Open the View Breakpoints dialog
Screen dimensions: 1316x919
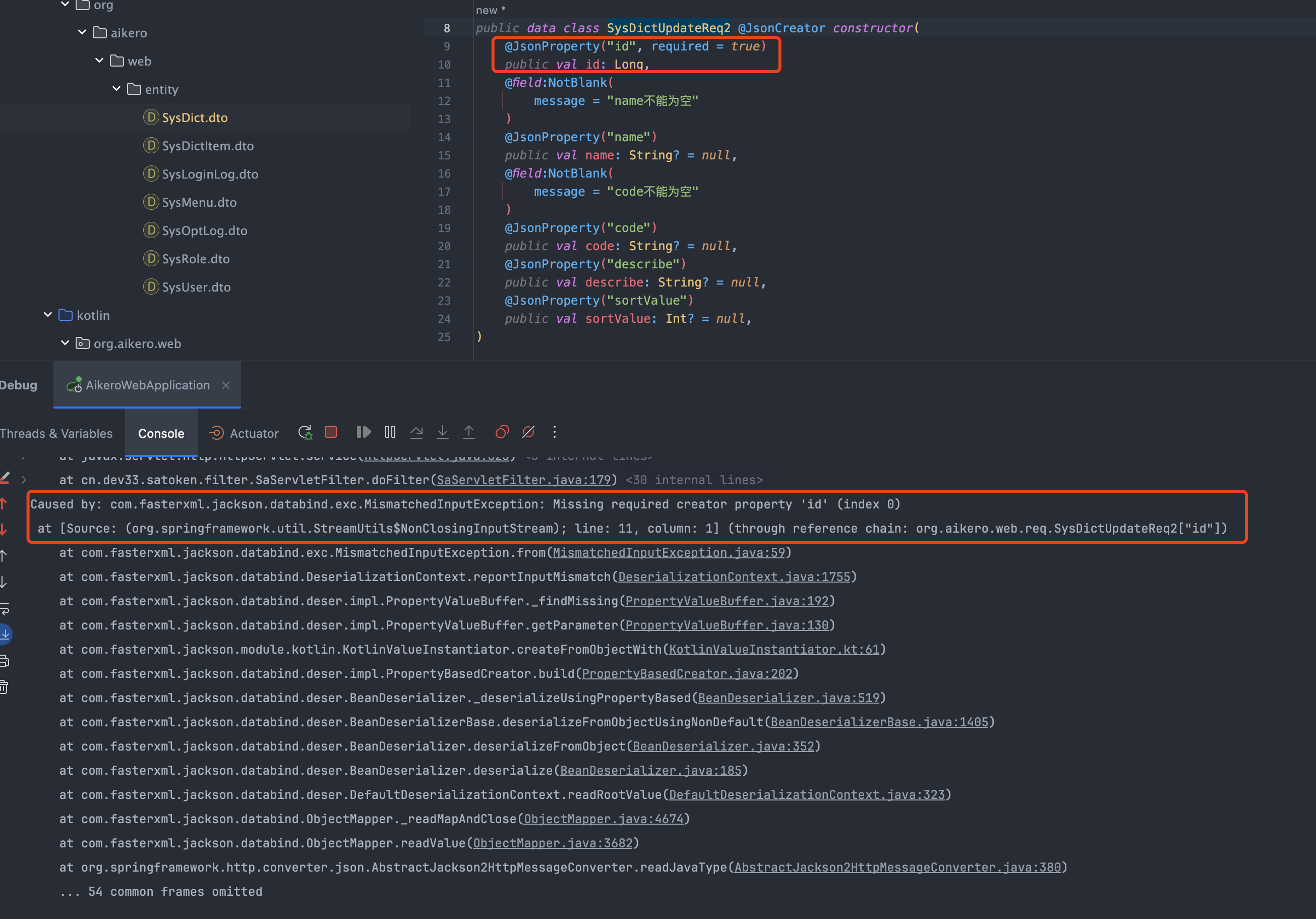tap(502, 432)
